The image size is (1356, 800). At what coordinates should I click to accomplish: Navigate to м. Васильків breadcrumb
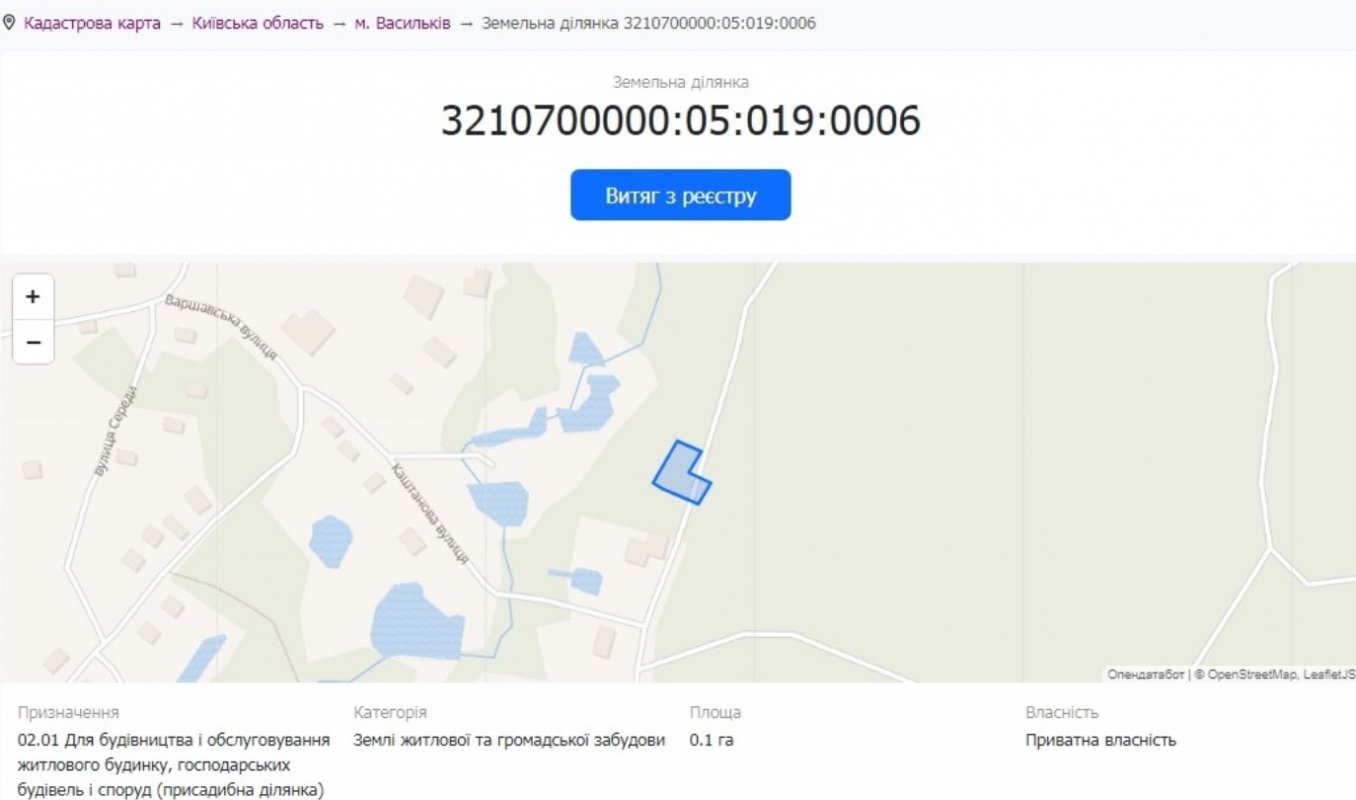(402, 23)
